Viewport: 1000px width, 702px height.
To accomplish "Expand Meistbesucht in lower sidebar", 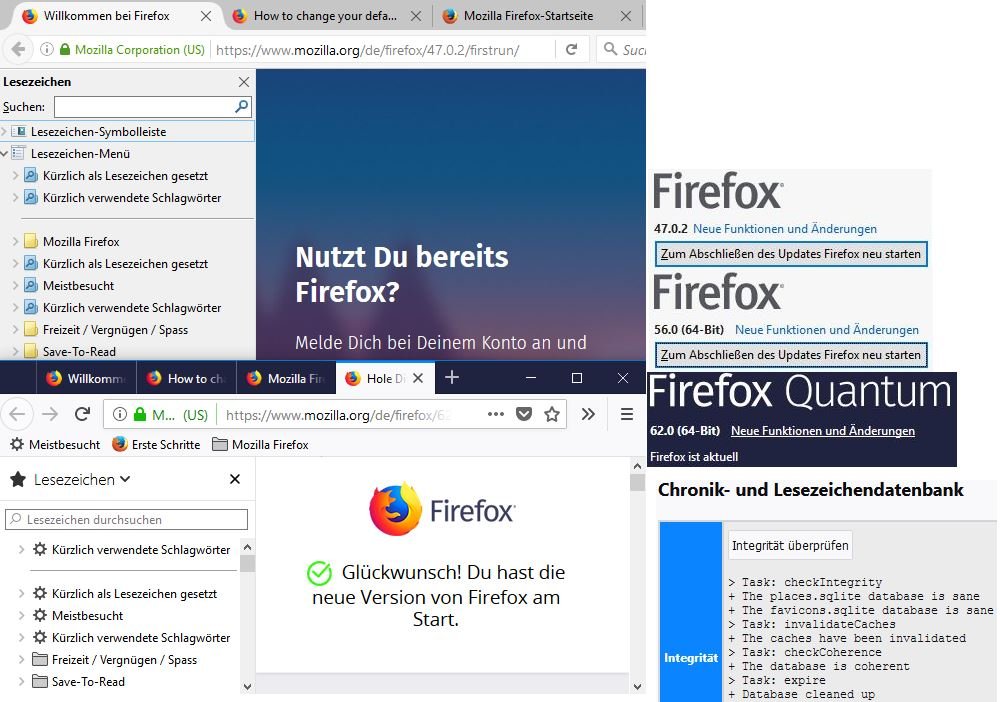I will click(x=22, y=615).
